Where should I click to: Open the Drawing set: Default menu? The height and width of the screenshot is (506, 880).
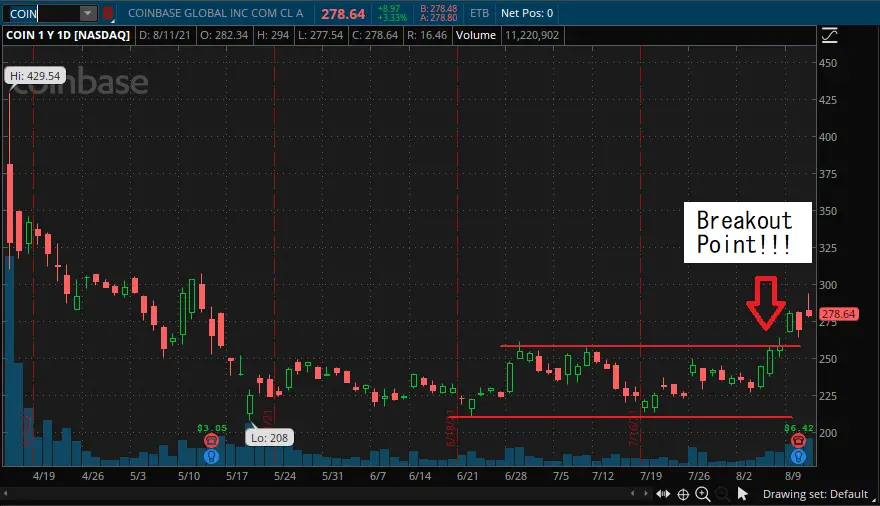[x=815, y=494]
